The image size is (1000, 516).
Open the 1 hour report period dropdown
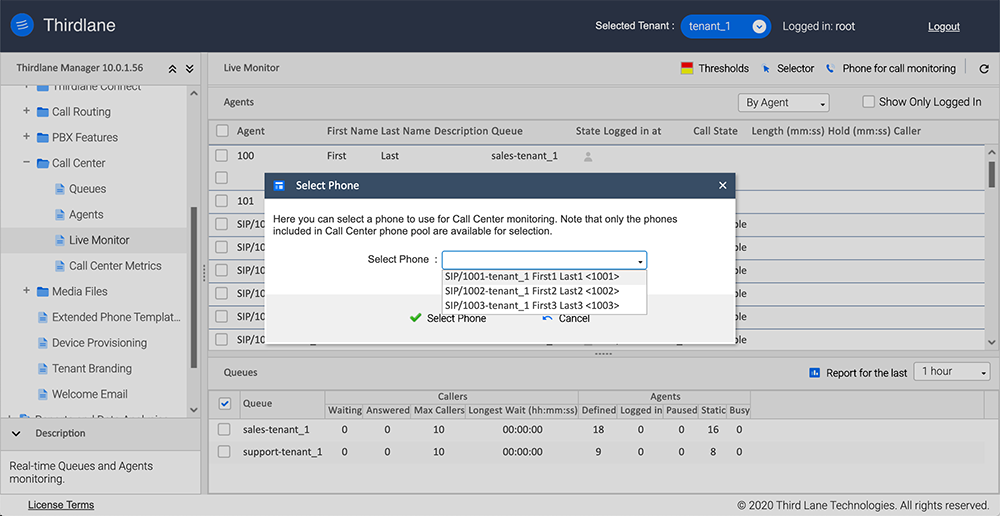[953, 372]
